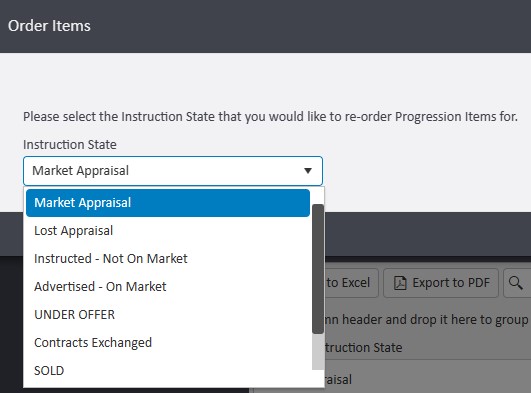This screenshot has width=531, height=393.
Task: Choose Lost Appraisal from dropdown list
Action: (x=168, y=231)
